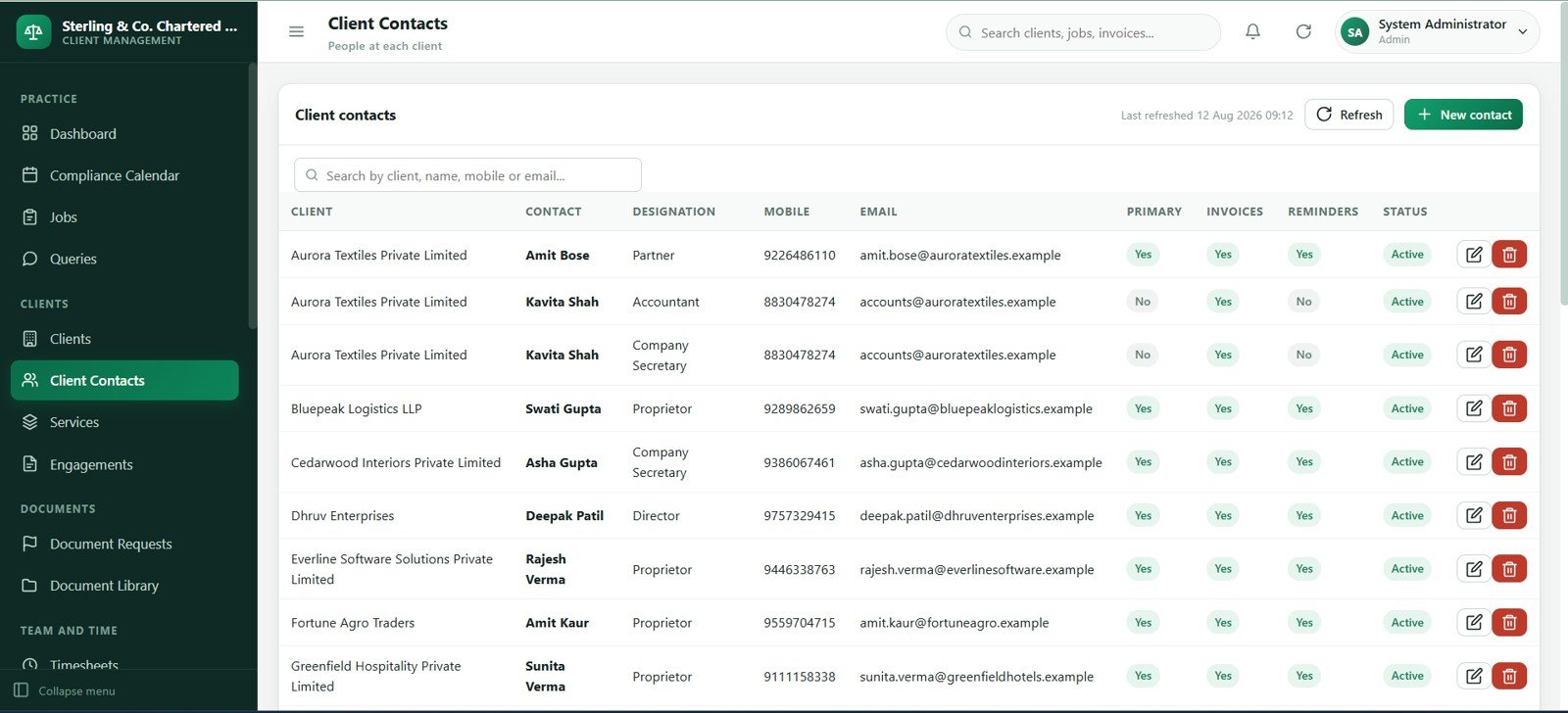Image resolution: width=1568 pixels, height=713 pixels.
Task: Click the Sterling & Co. scales logo
Action: 34,32
